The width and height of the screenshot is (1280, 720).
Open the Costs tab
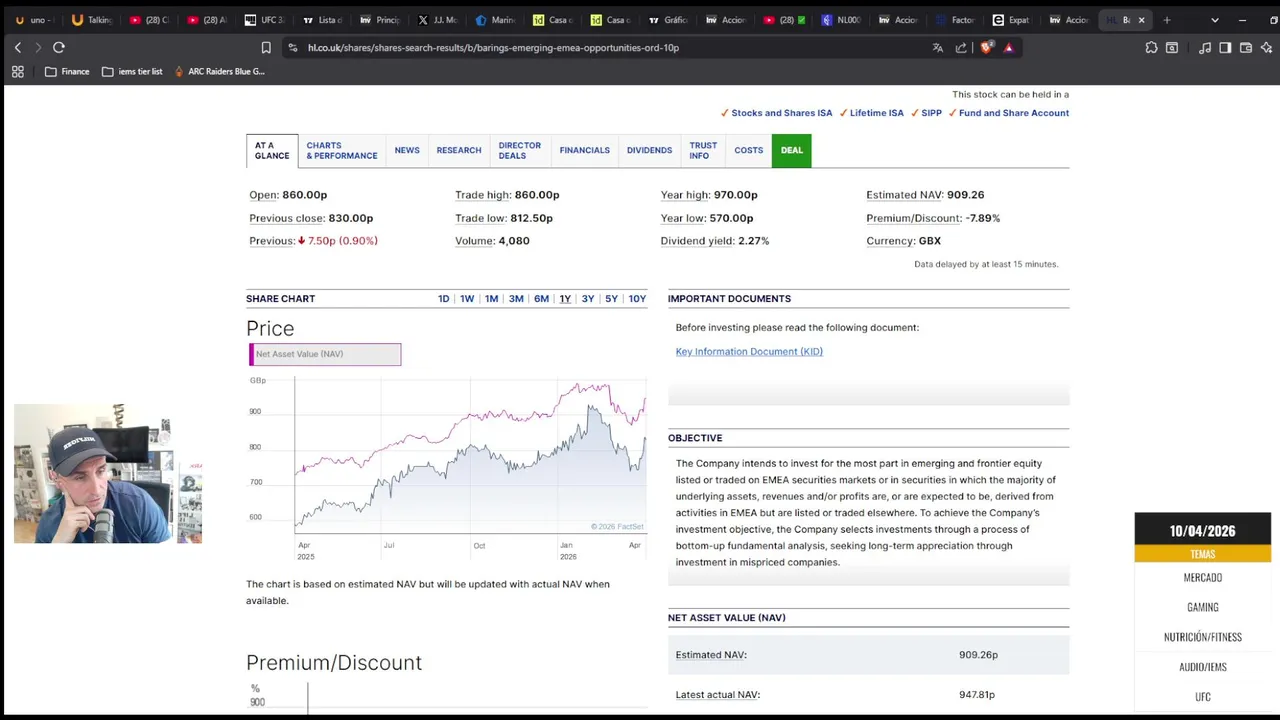[749, 150]
